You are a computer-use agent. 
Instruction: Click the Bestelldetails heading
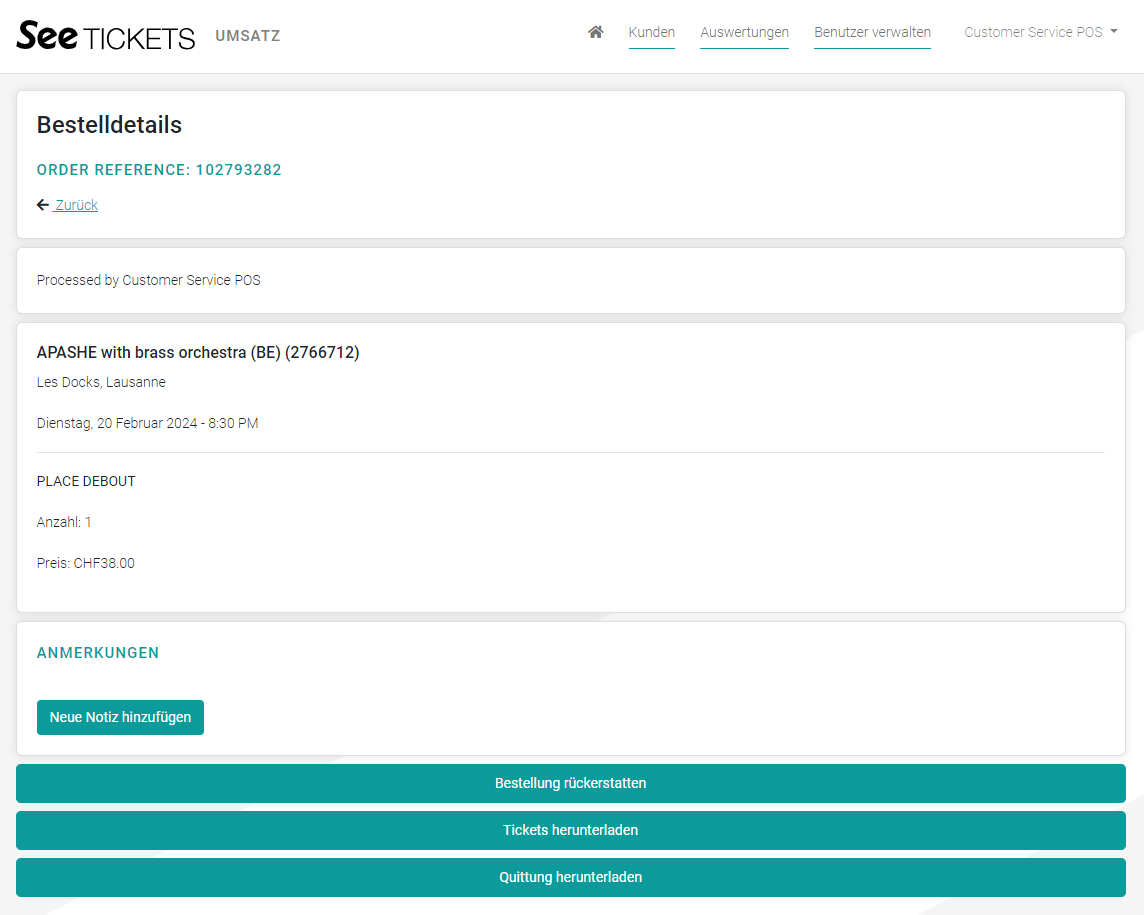109,125
